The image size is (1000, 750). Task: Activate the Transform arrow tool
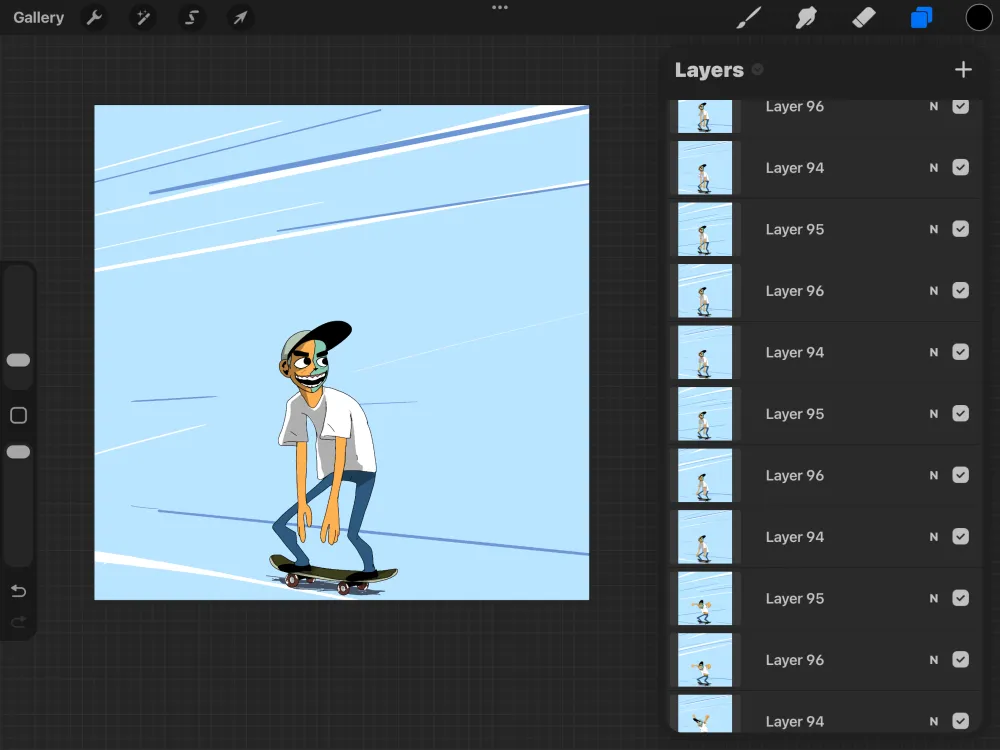point(240,18)
